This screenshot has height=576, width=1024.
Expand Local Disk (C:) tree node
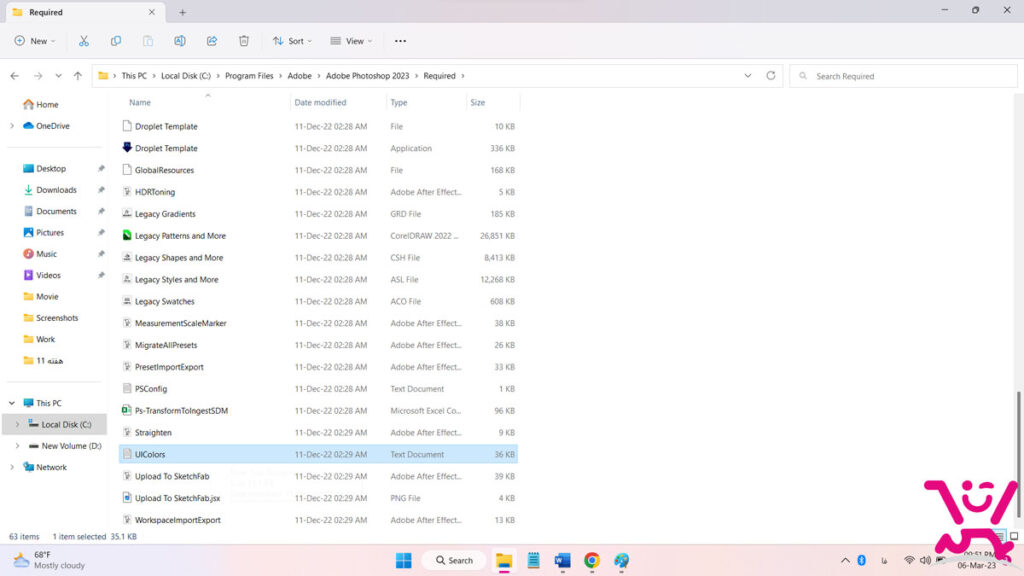tap(18, 424)
